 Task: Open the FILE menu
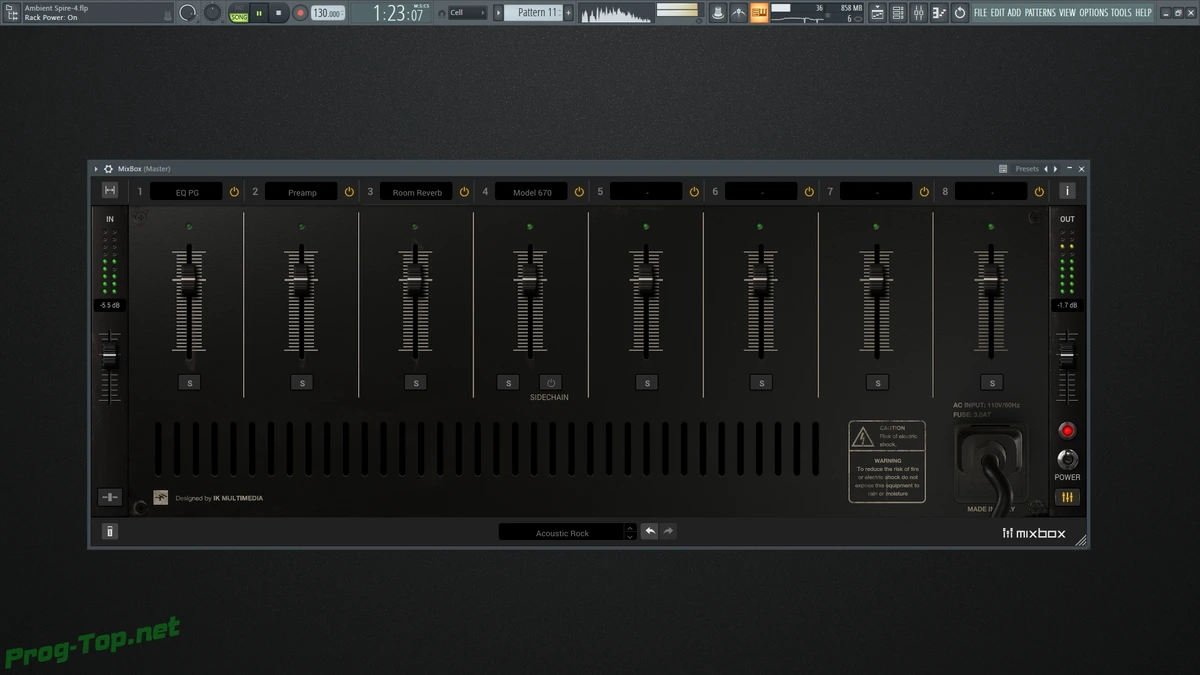pyautogui.click(x=980, y=13)
